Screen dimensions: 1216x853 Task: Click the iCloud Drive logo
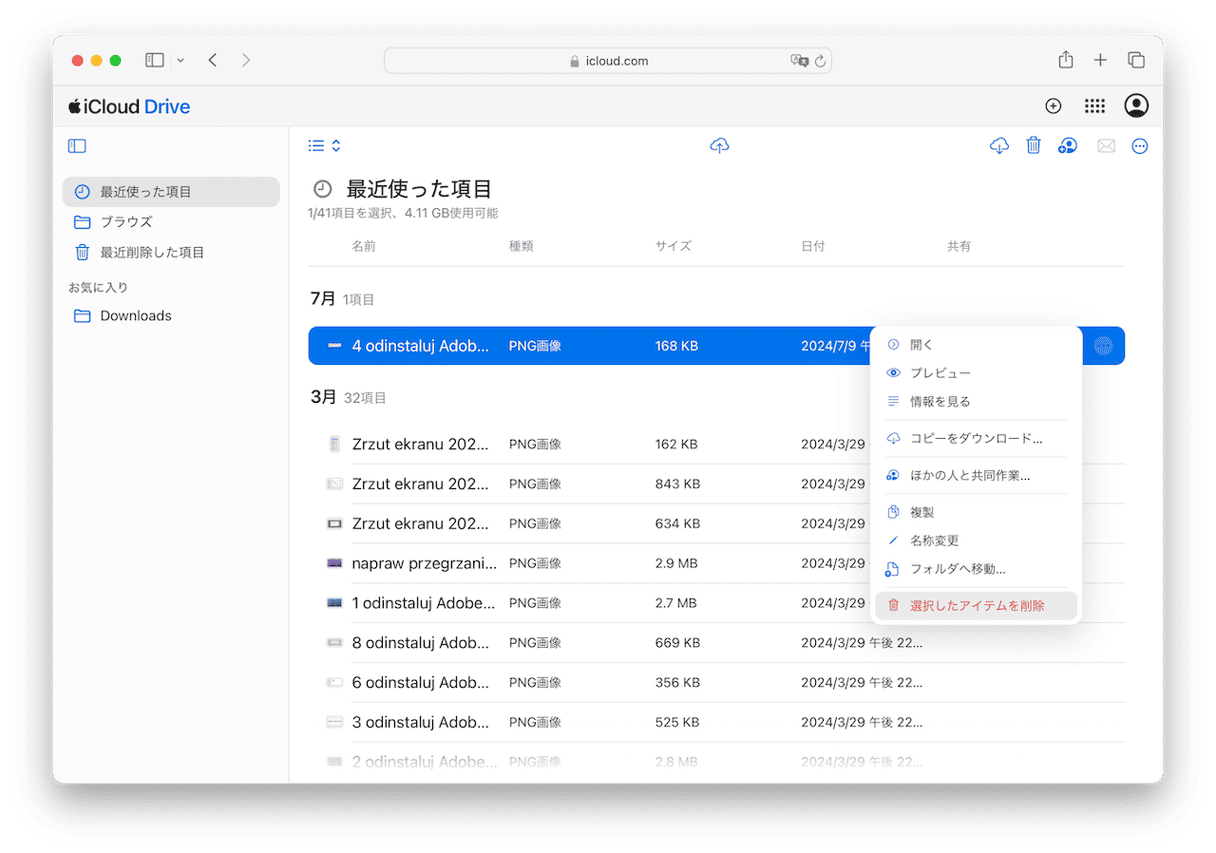coord(129,107)
